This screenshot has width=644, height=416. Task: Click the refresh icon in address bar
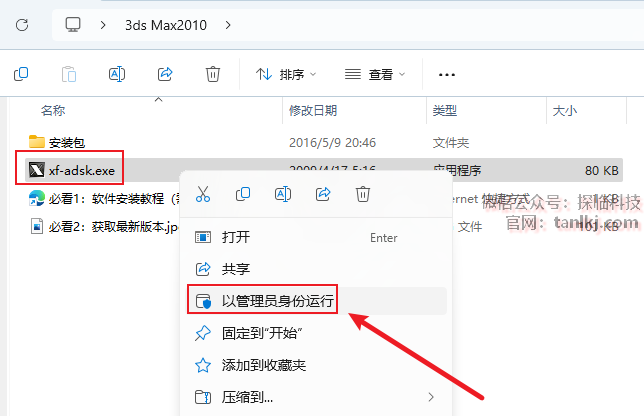tap(22, 25)
